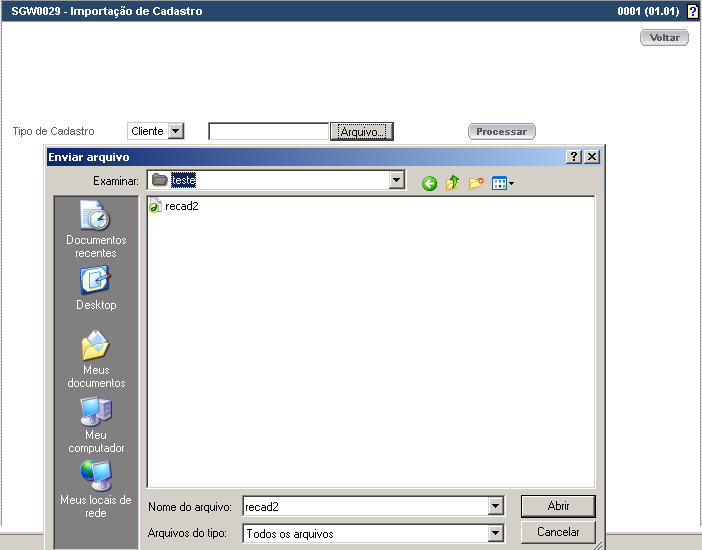Click the Voltar button

pyautogui.click(x=664, y=37)
